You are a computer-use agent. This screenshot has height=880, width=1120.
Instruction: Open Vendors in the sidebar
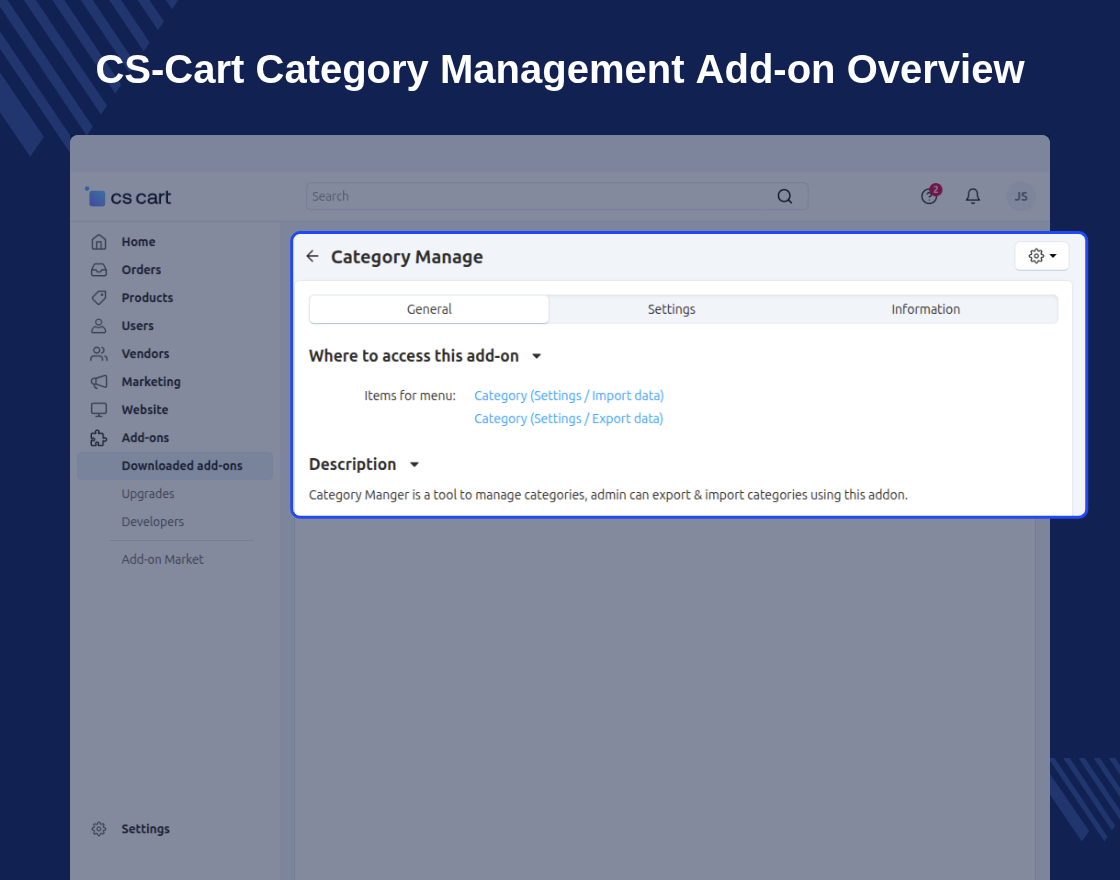[x=145, y=354]
